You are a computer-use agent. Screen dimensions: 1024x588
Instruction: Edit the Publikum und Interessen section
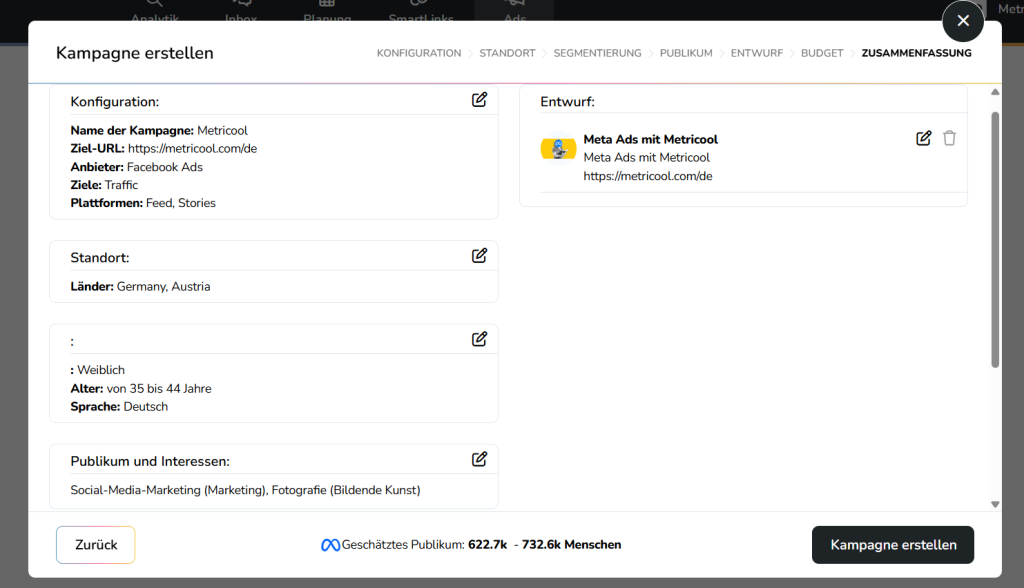tap(479, 459)
